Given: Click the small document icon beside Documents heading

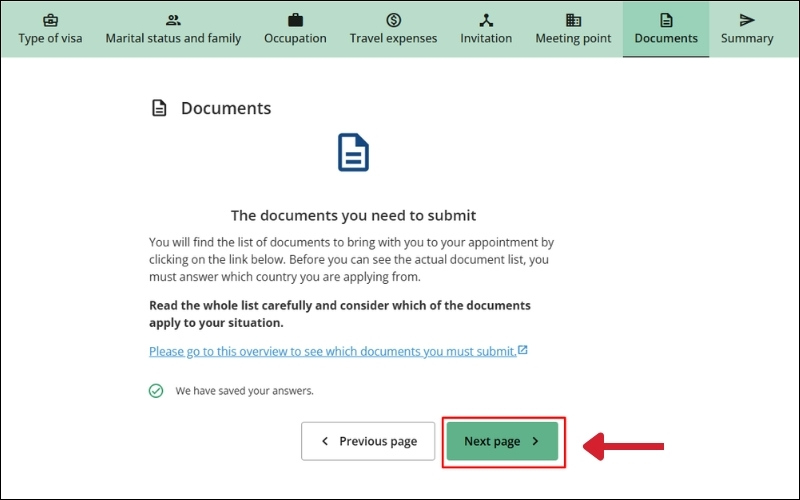Looking at the screenshot, I should pyautogui.click(x=158, y=108).
